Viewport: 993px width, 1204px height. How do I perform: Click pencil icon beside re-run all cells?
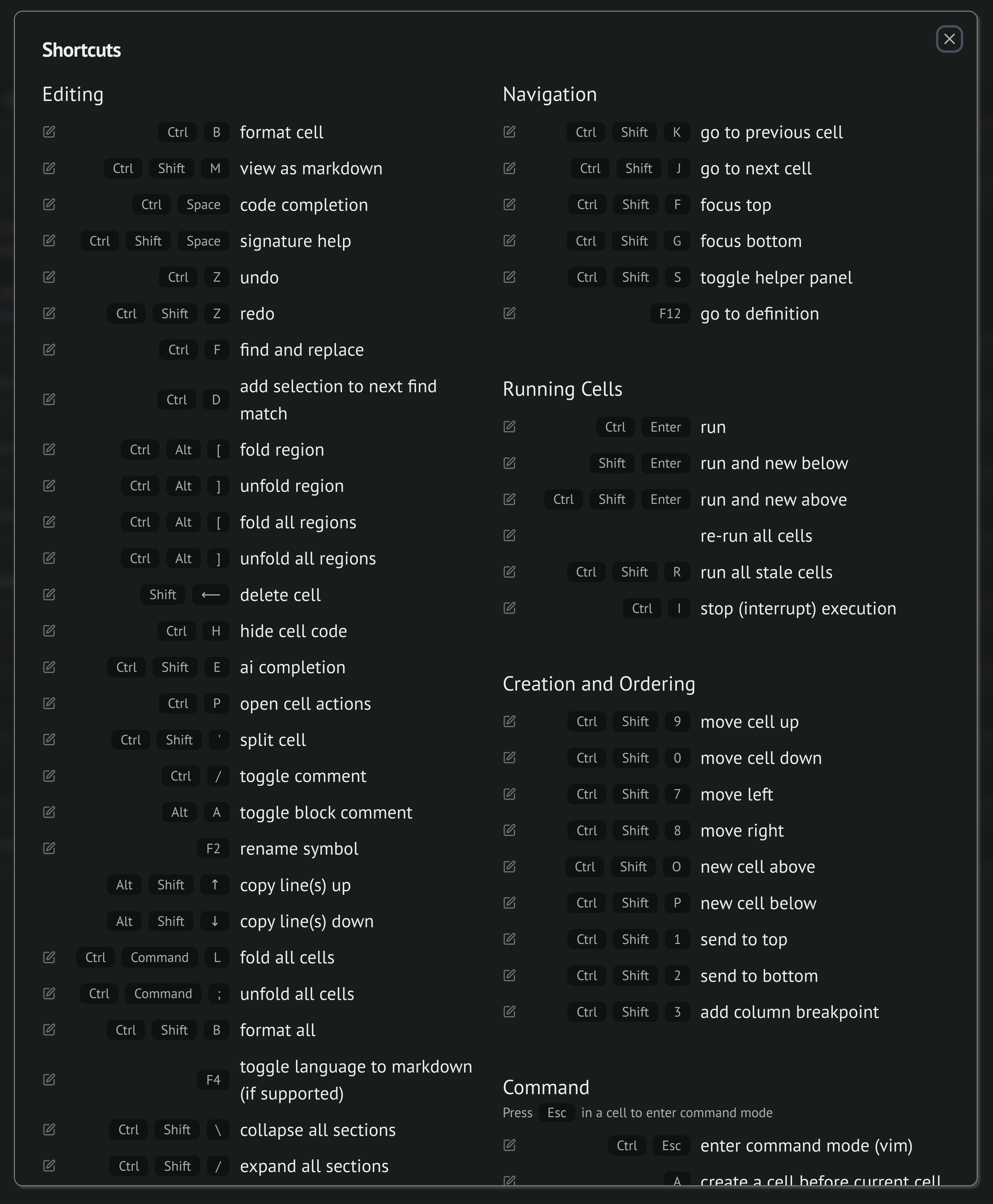point(510,535)
